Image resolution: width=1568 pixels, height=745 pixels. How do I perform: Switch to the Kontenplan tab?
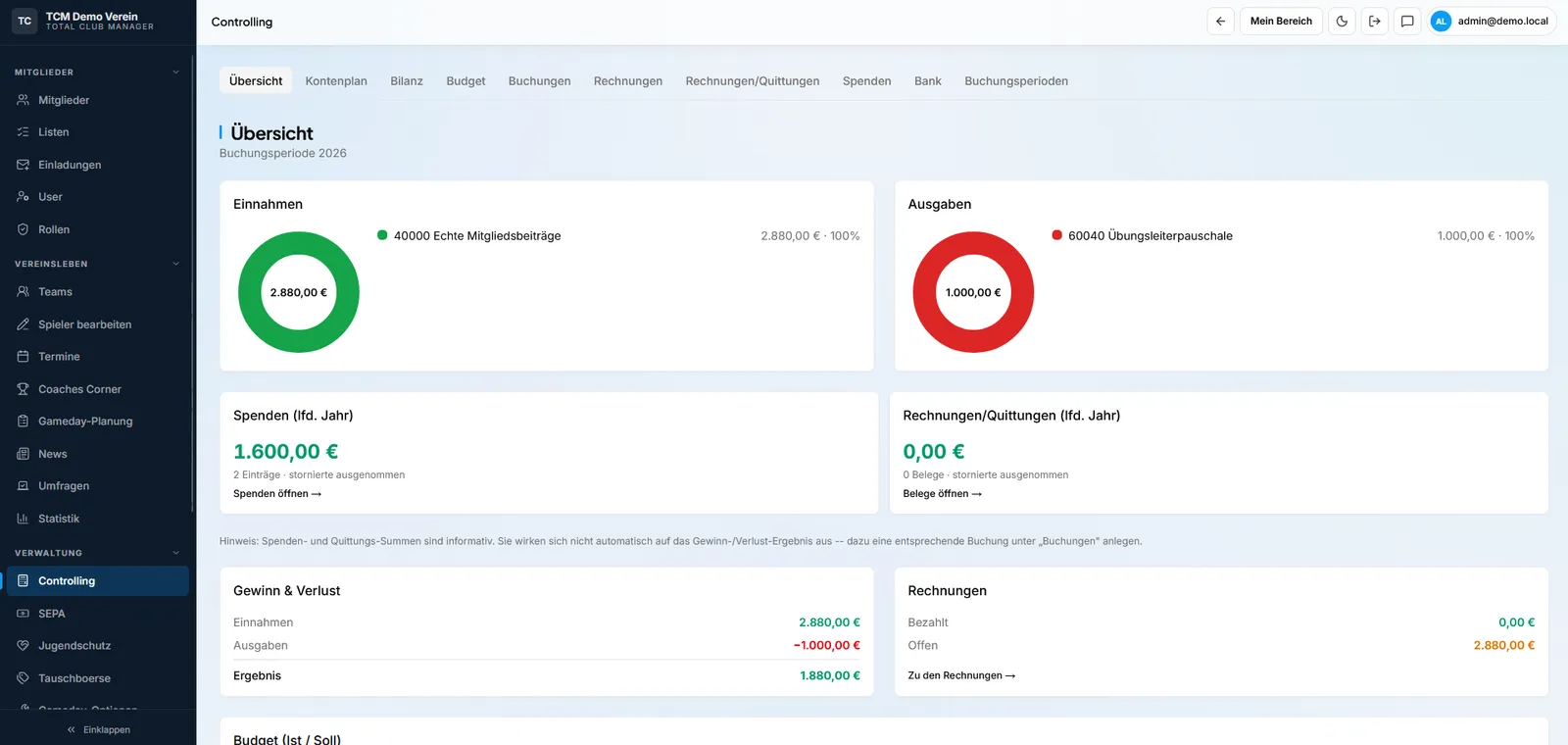tap(336, 81)
